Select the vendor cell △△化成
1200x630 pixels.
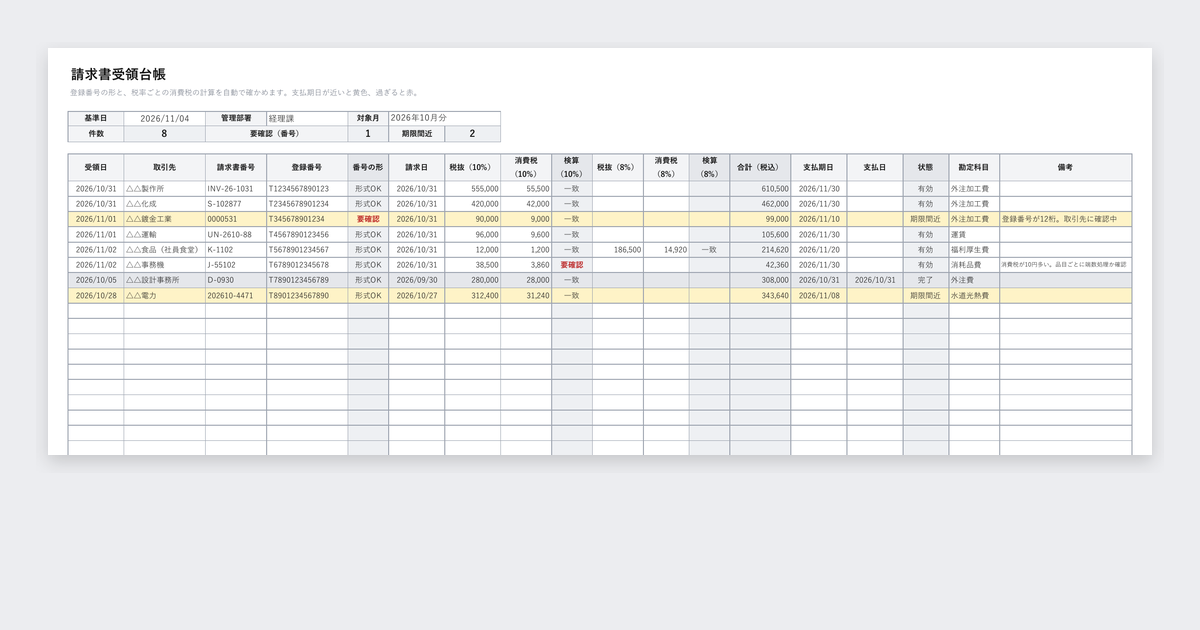click(x=165, y=204)
